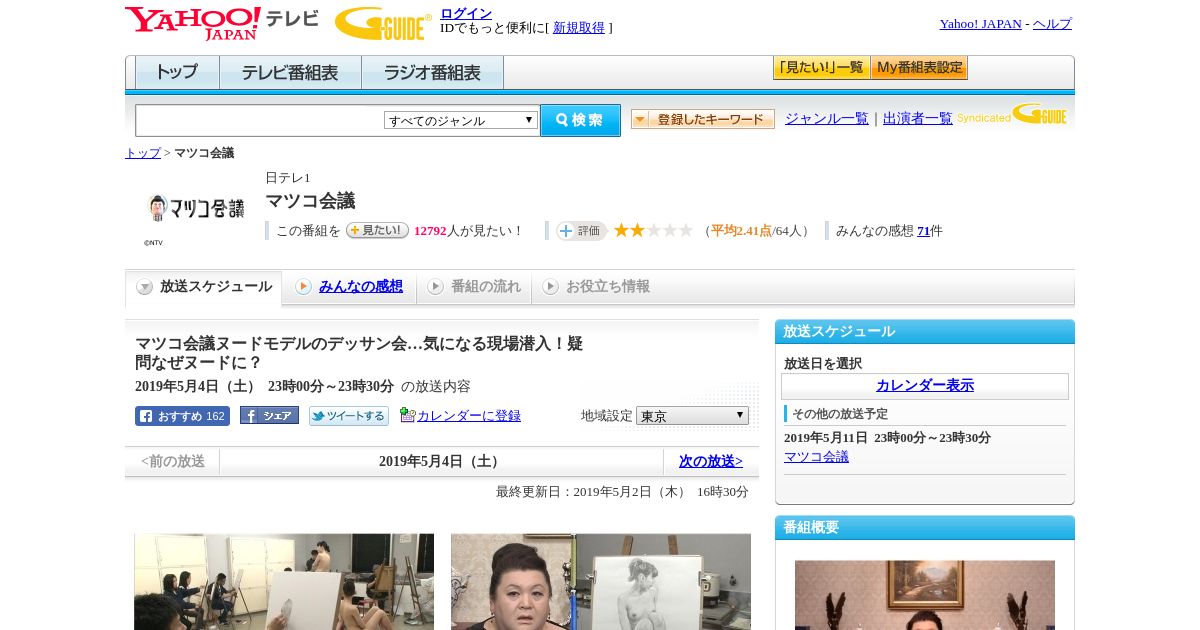Go to 次の放送> next broadcast
Screen dimensions: 1200x630
[x=711, y=462]
